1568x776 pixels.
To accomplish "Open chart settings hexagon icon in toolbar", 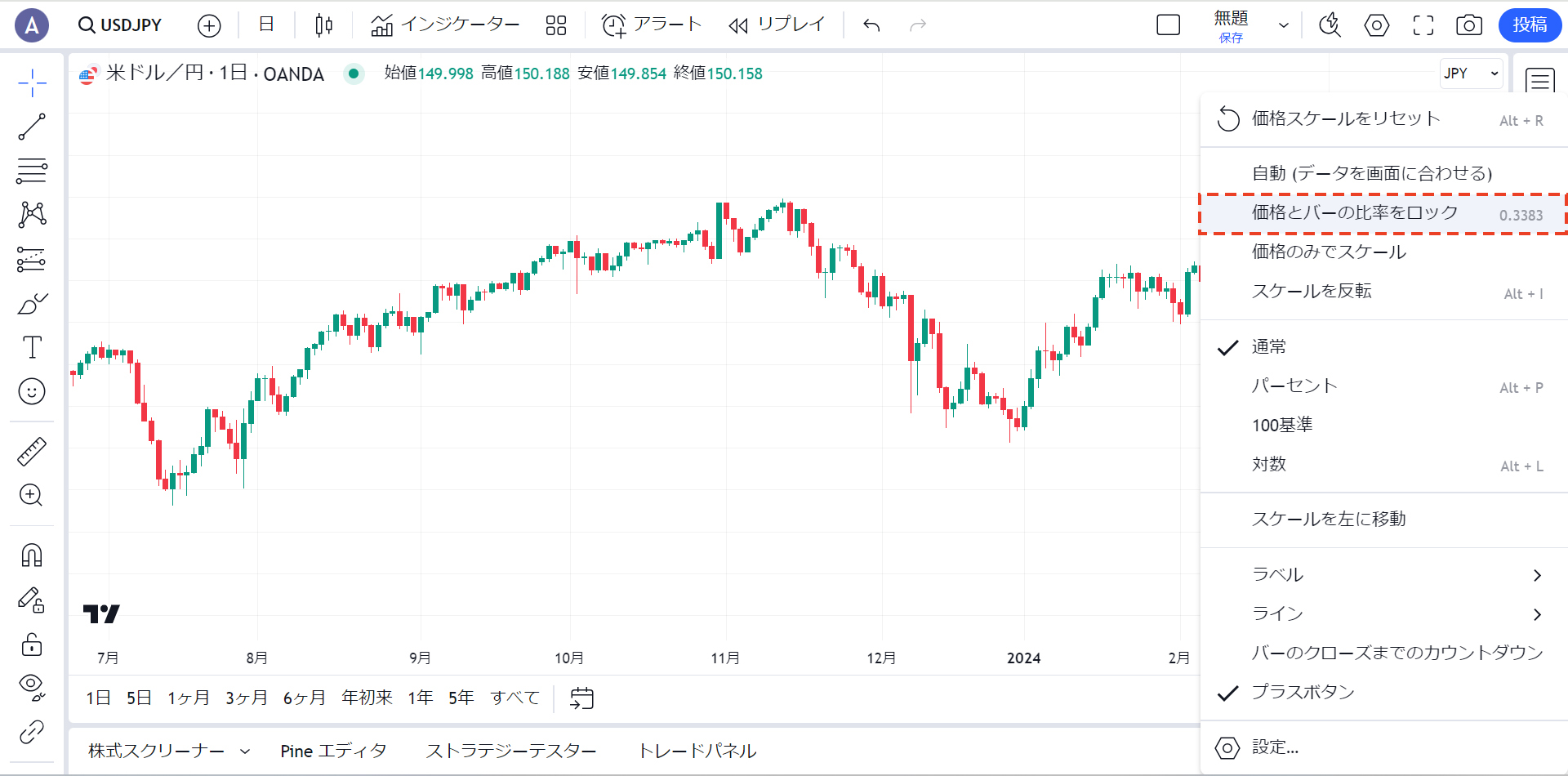I will [x=1377, y=25].
